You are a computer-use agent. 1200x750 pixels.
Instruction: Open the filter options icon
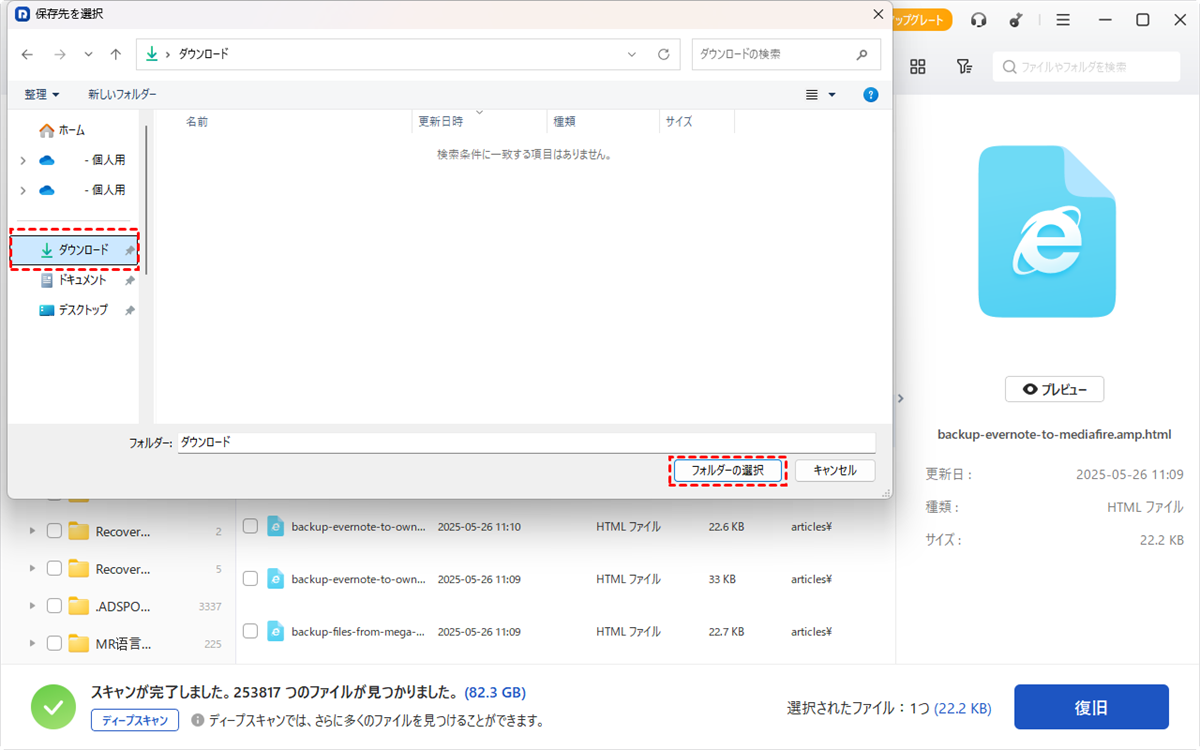[964, 67]
